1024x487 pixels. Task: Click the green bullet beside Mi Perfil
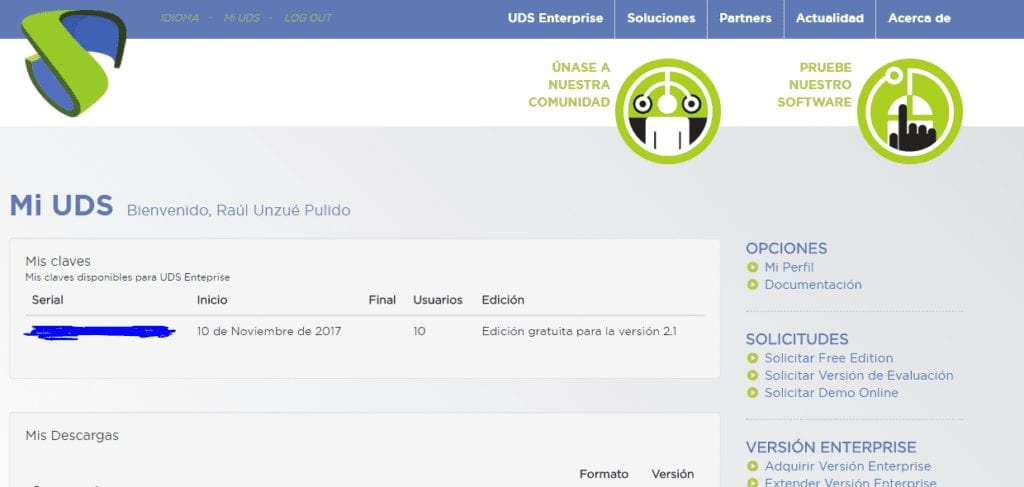(x=753, y=267)
